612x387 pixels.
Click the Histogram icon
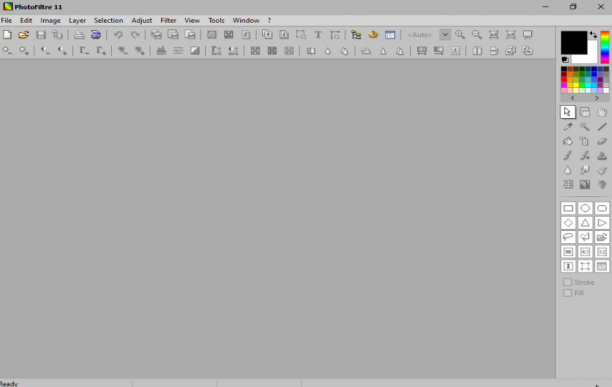click(x=161, y=51)
